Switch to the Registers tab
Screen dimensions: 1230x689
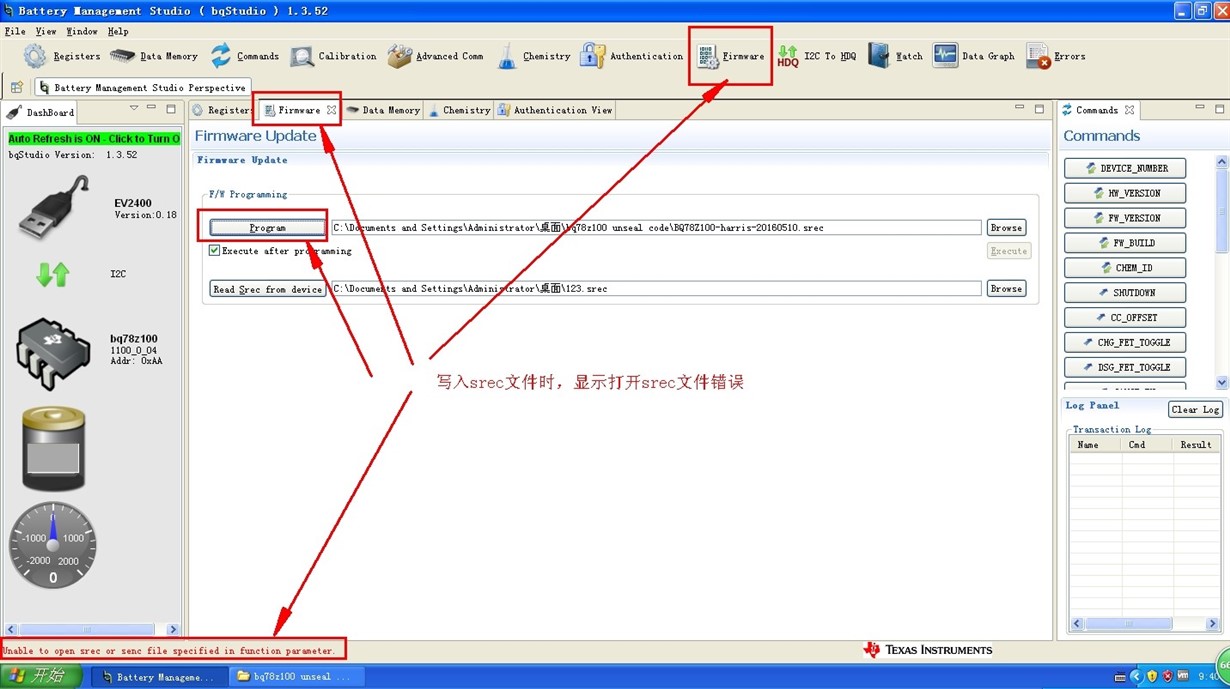point(222,110)
